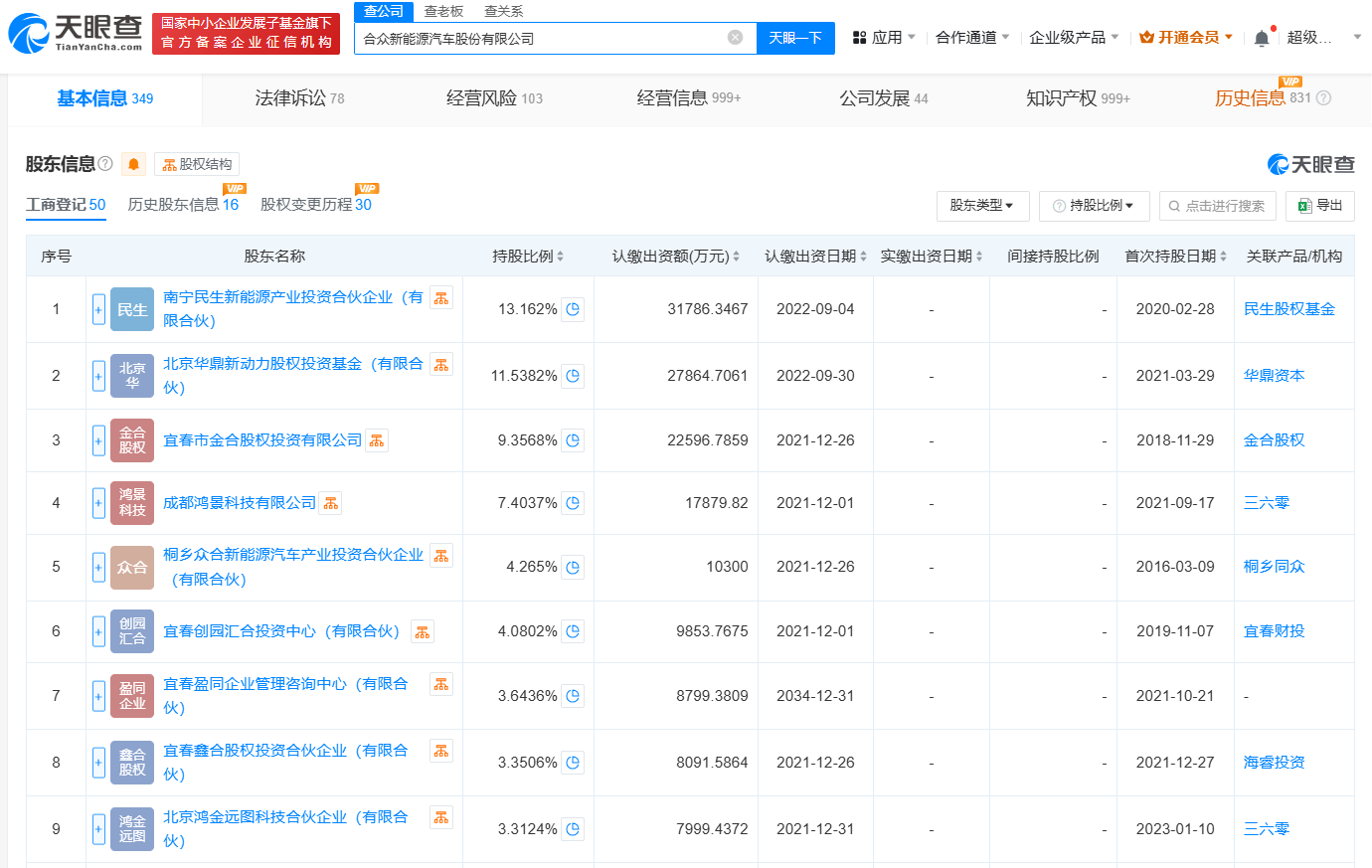Show pie chart for 9.3568% holding
The width and height of the screenshot is (1372, 868).
pyautogui.click(x=573, y=440)
